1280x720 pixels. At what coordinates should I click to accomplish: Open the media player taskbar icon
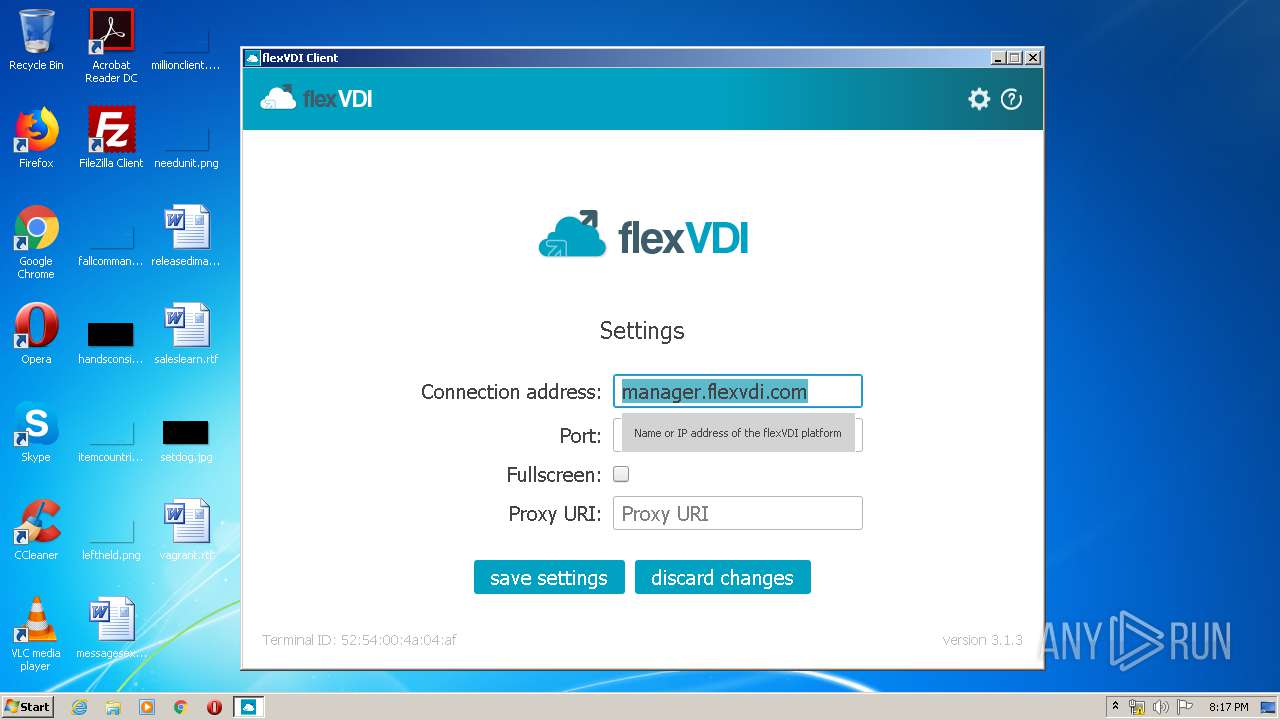tap(147, 707)
